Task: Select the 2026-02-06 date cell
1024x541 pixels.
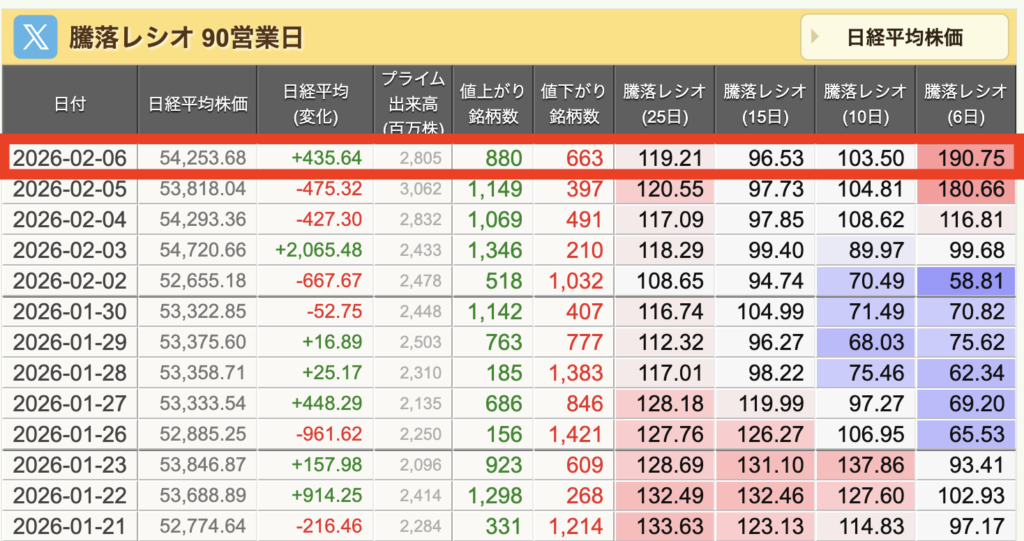Action: [x=72, y=158]
